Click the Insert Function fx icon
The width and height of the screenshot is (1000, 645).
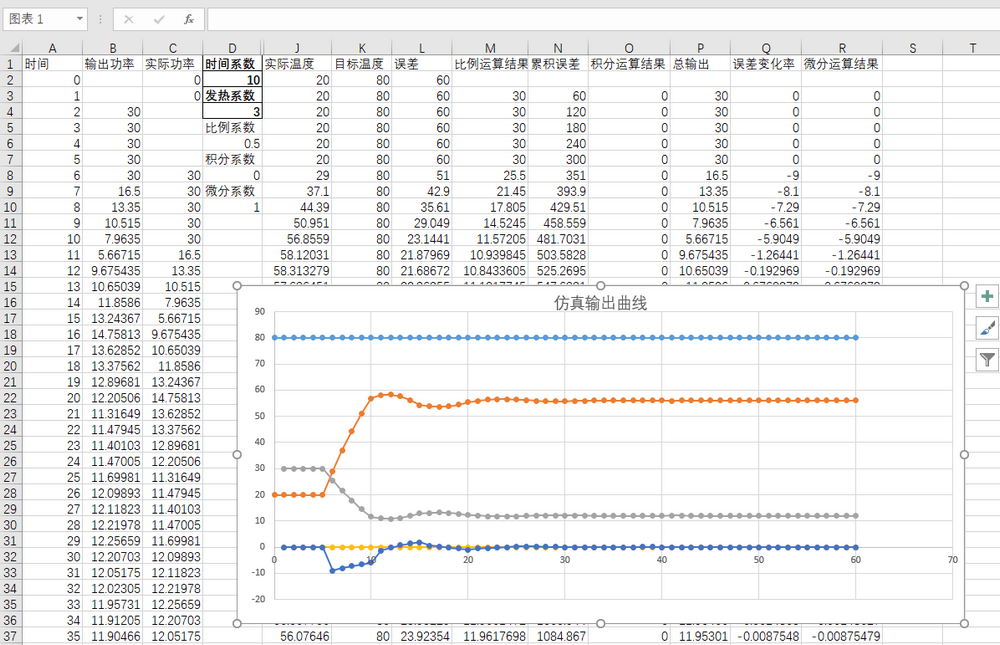(189, 19)
